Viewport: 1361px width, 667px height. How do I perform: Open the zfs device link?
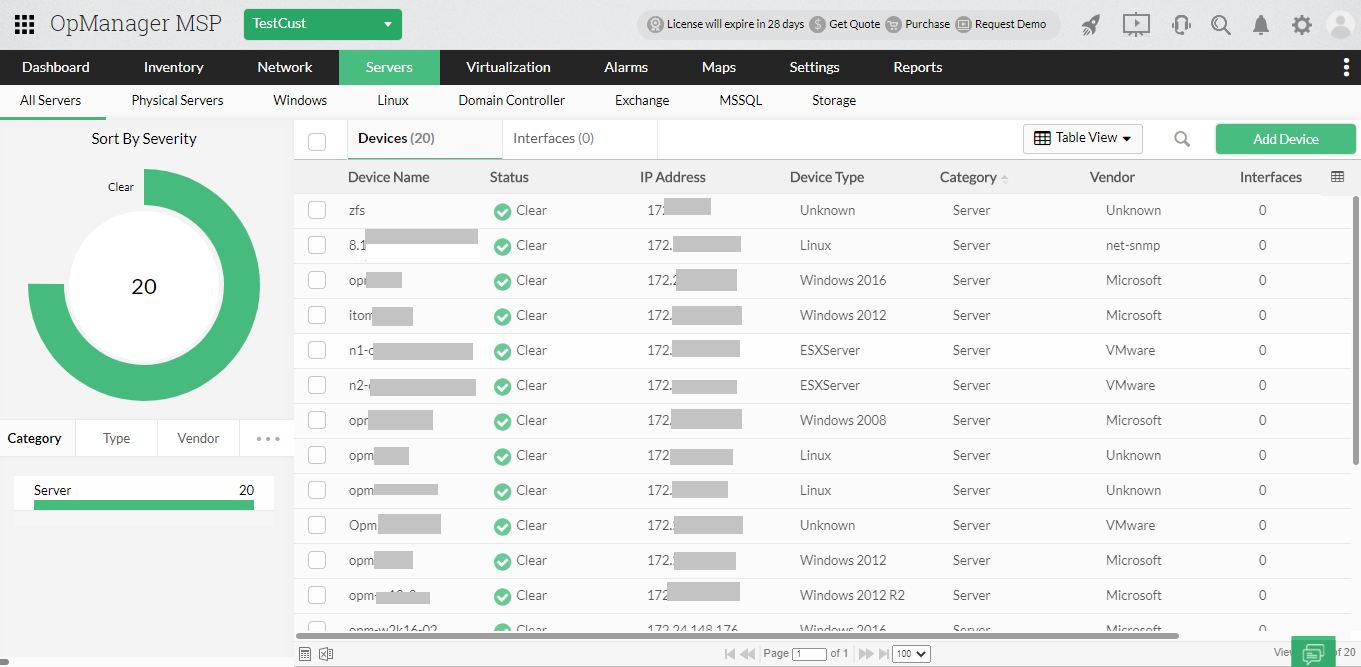pyautogui.click(x=357, y=210)
